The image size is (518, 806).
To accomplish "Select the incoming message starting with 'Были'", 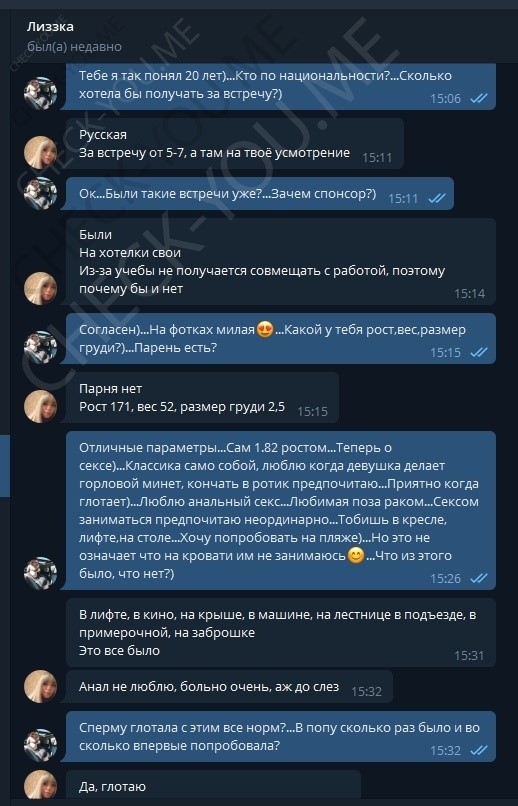I will click(x=281, y=262).
